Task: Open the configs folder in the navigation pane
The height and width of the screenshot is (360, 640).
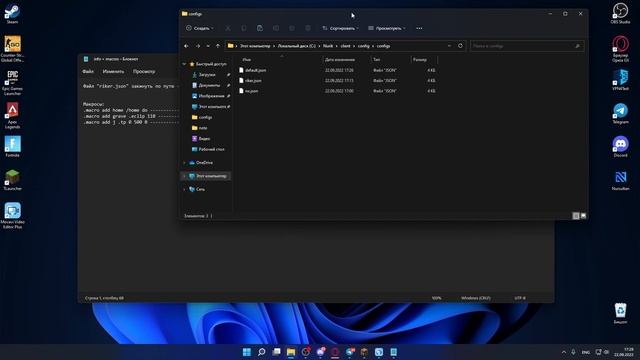Action: [205, 117]
